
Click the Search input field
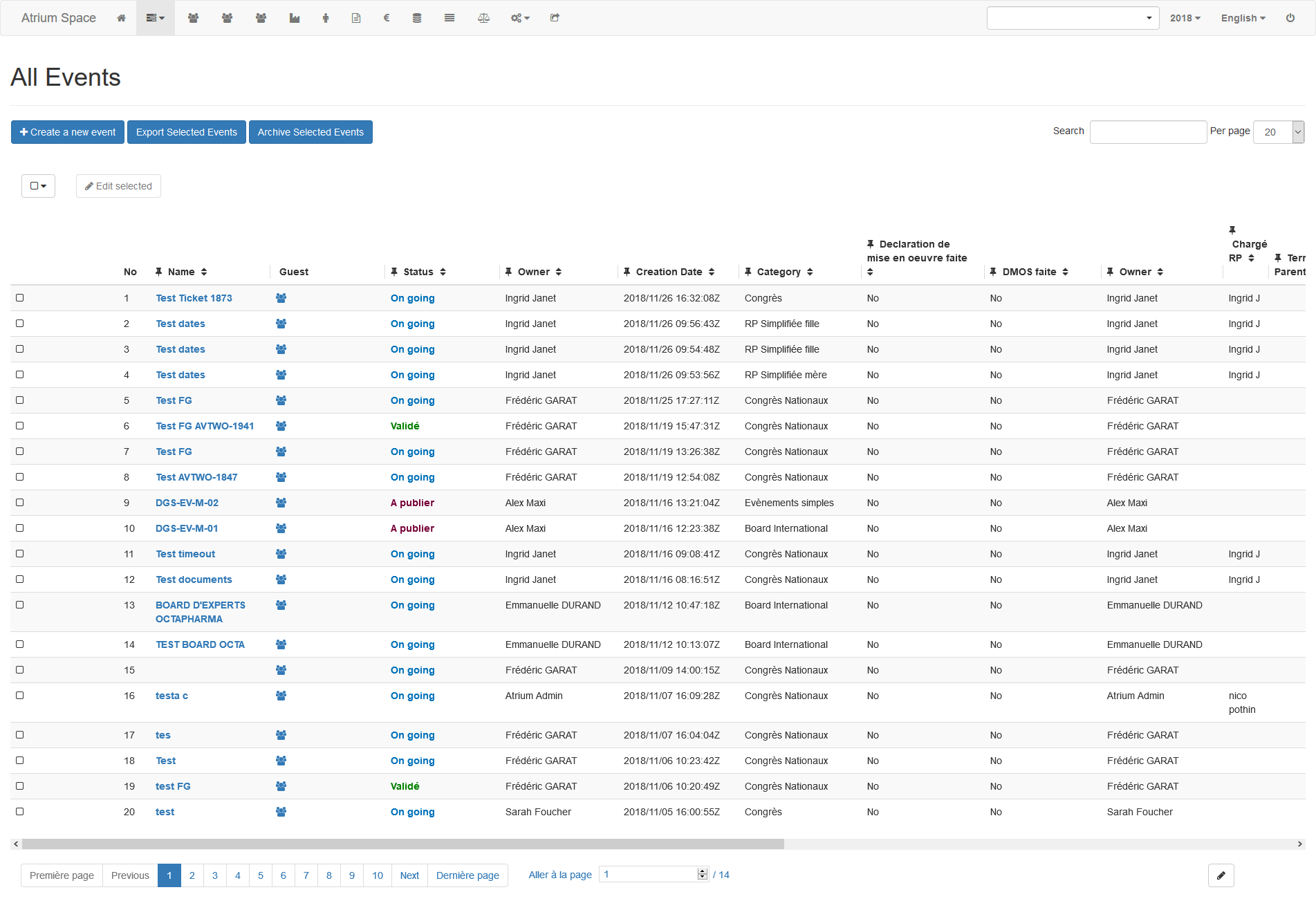(x=1148, y=132)
